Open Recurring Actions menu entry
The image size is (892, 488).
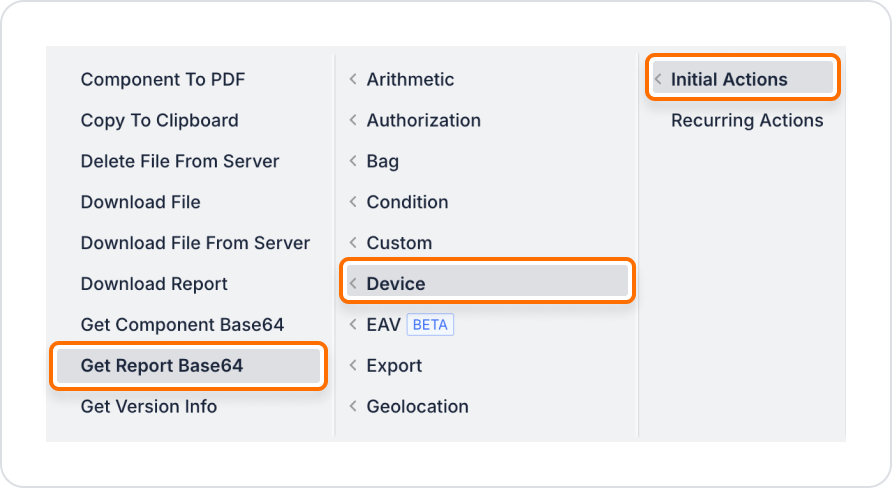[x=747, y=120]
